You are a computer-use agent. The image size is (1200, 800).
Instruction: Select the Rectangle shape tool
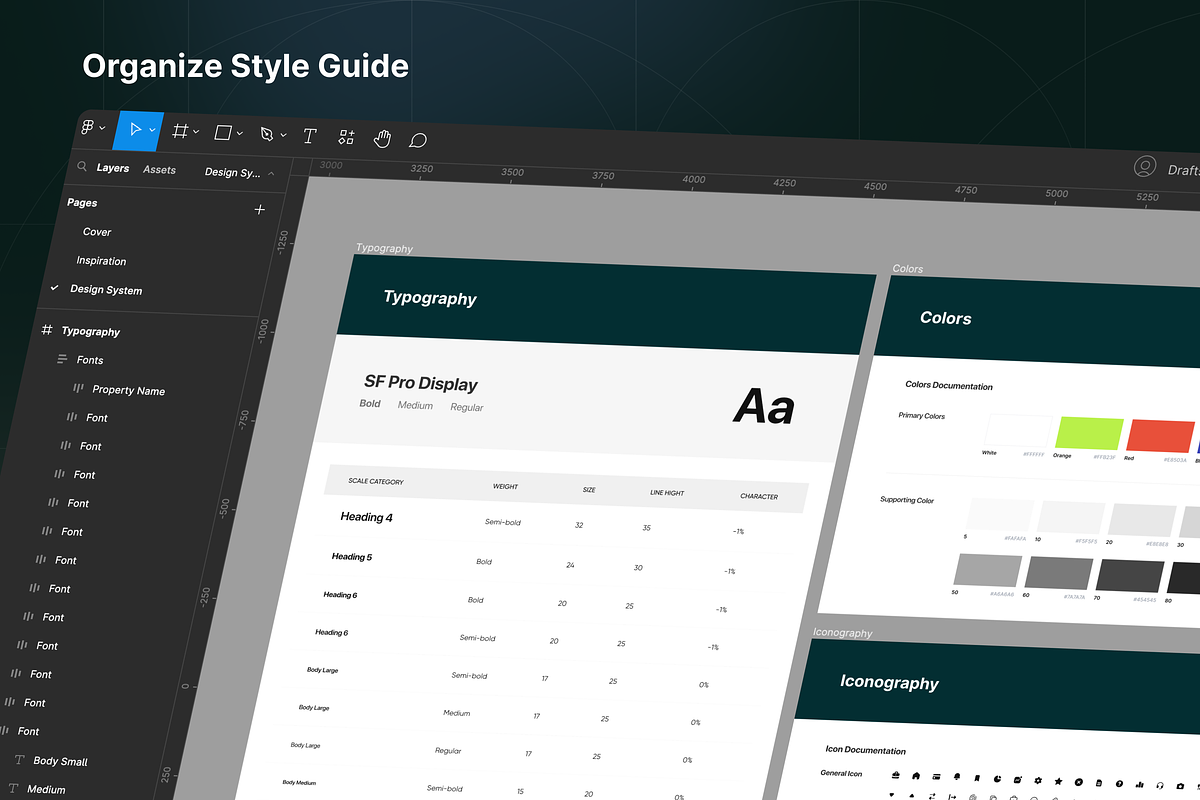(224, 132)
